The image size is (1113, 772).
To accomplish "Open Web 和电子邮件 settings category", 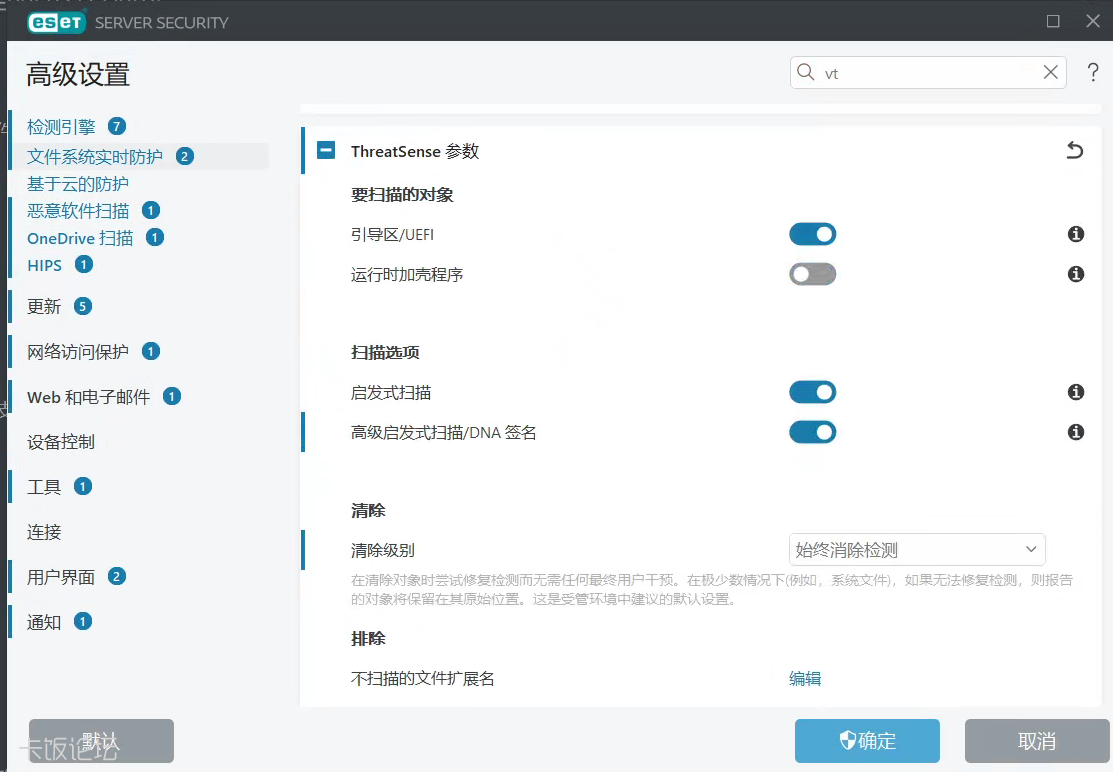I will coord(89,397).
